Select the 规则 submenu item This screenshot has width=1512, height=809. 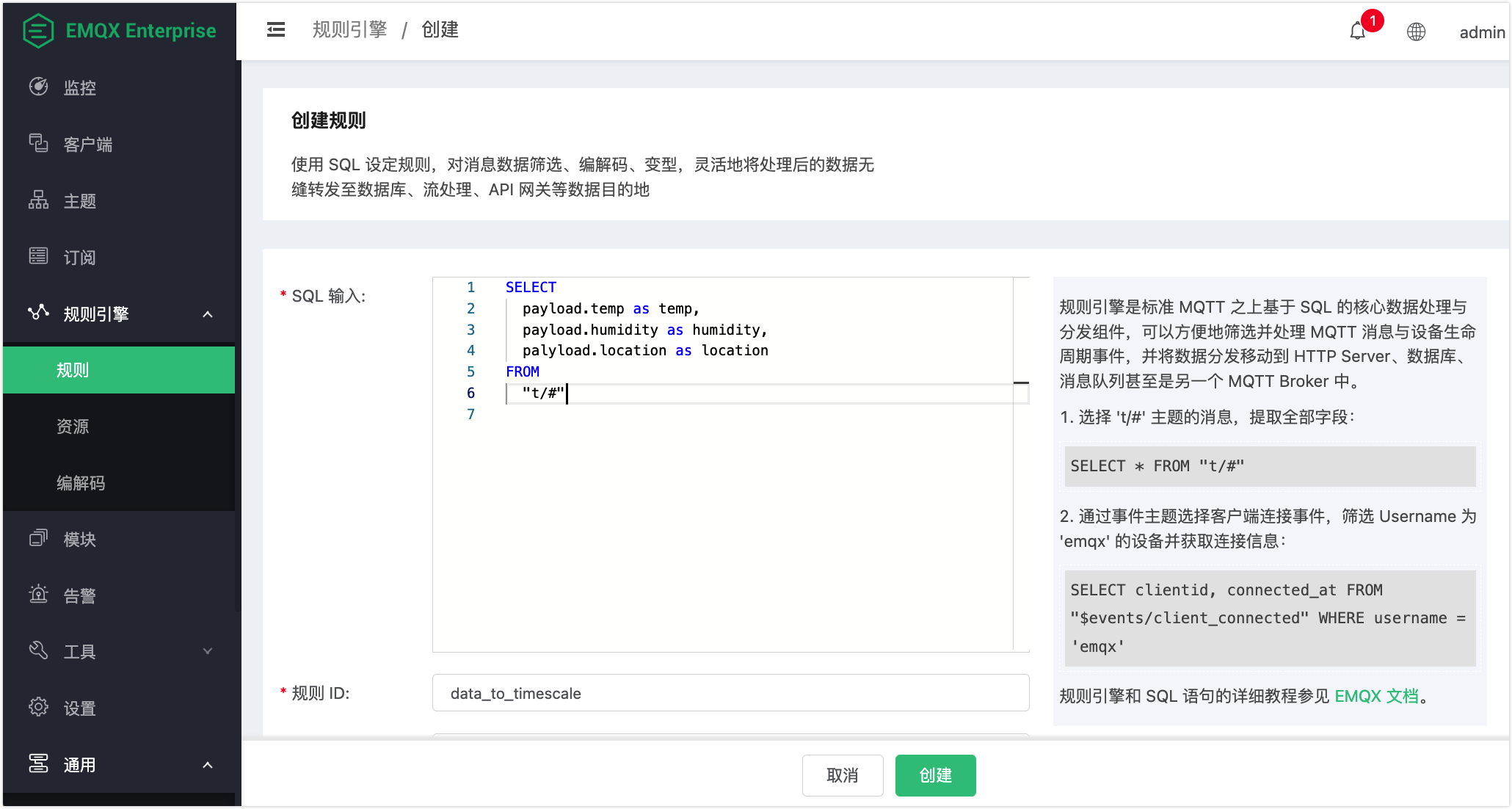tap(73, 370)
